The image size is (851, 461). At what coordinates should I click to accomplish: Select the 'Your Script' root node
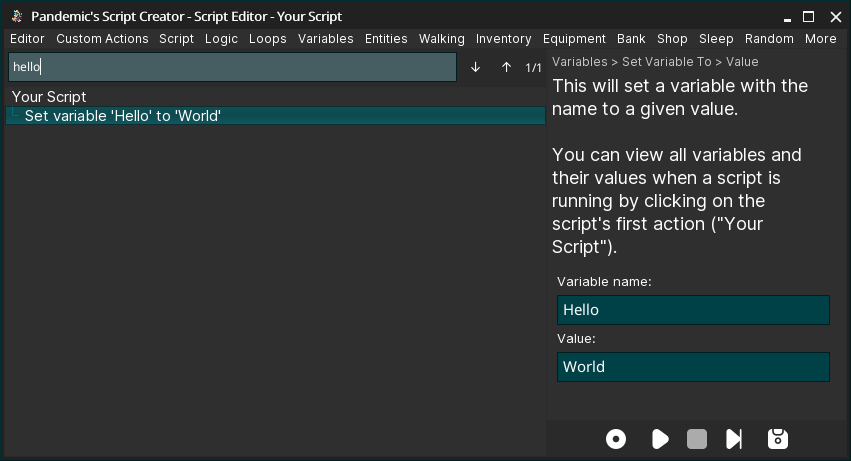coord(49,97)
